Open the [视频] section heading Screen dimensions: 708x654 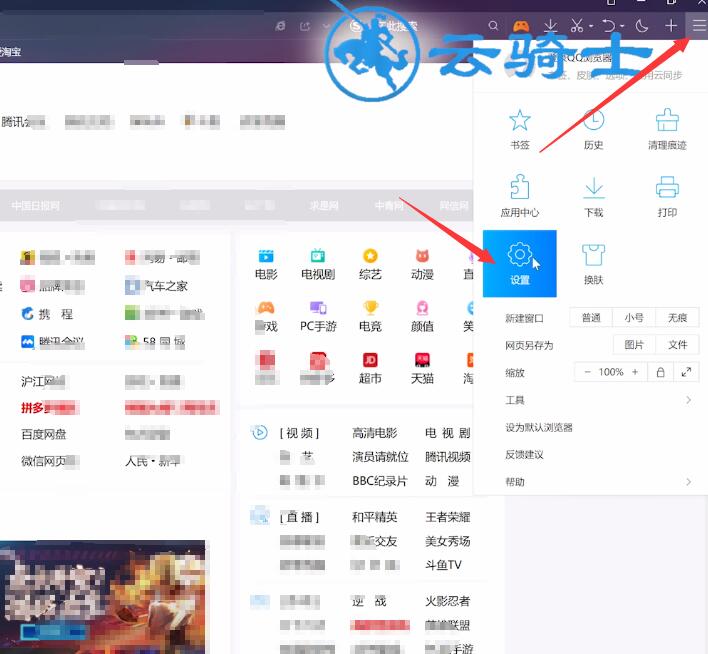coord(299,433)
